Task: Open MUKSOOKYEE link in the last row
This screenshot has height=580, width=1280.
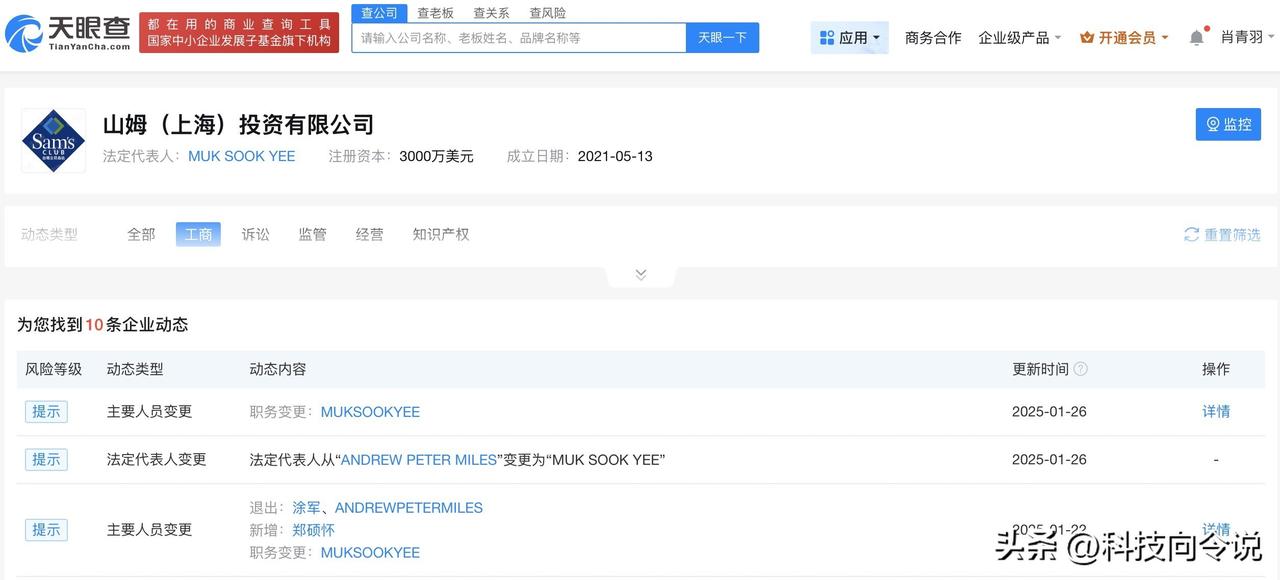Action: [370, 552]
